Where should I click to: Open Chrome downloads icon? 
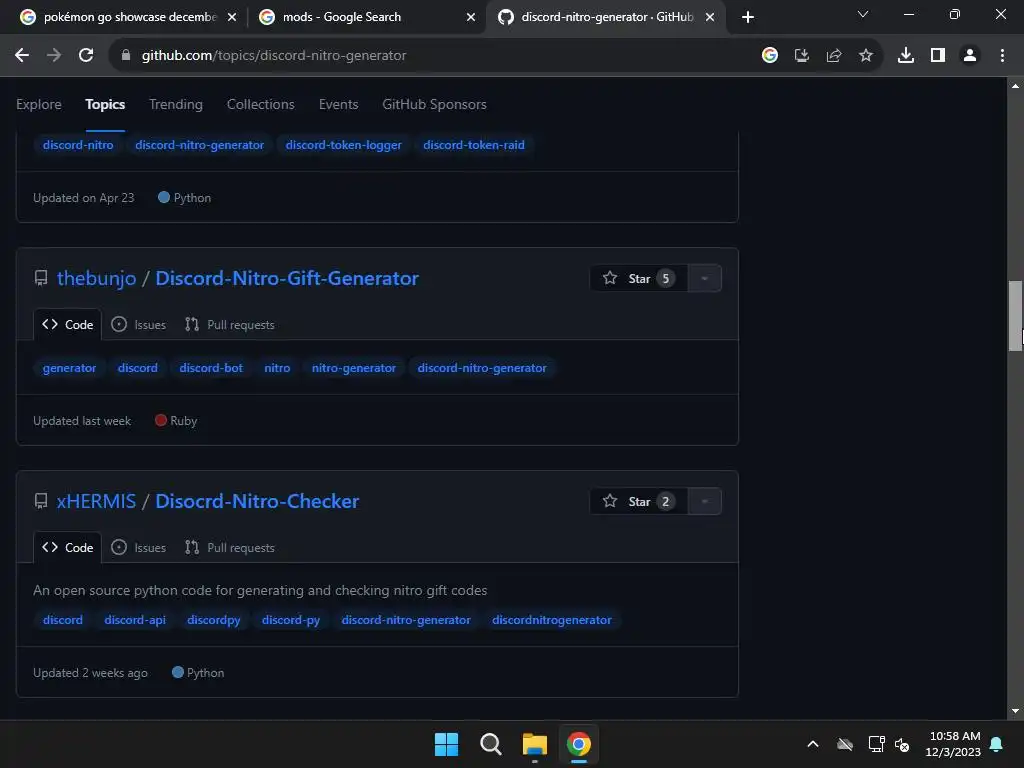[x=906, y=56]
